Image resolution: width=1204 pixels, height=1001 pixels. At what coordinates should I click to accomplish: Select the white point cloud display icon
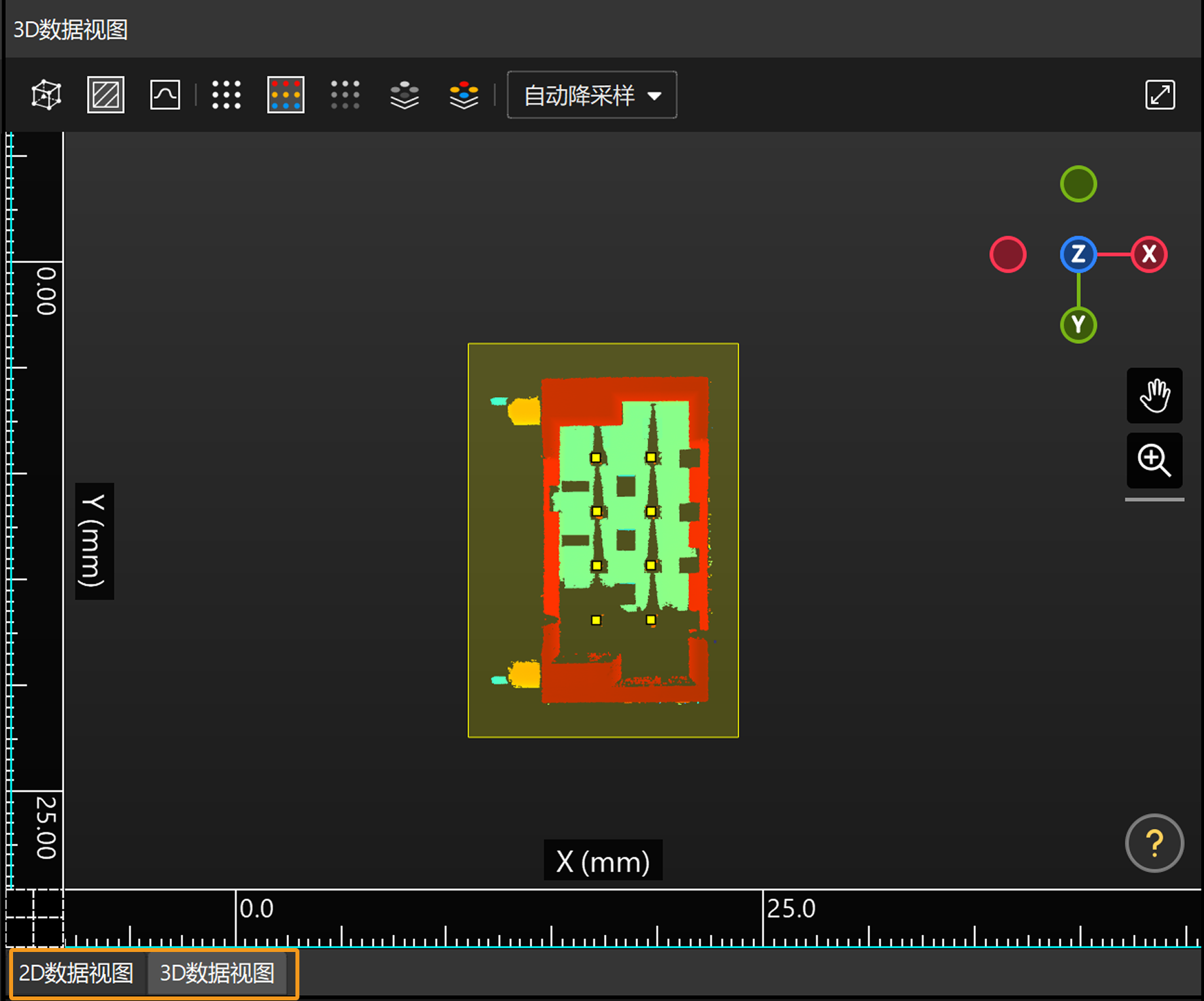tap(226, 94)
